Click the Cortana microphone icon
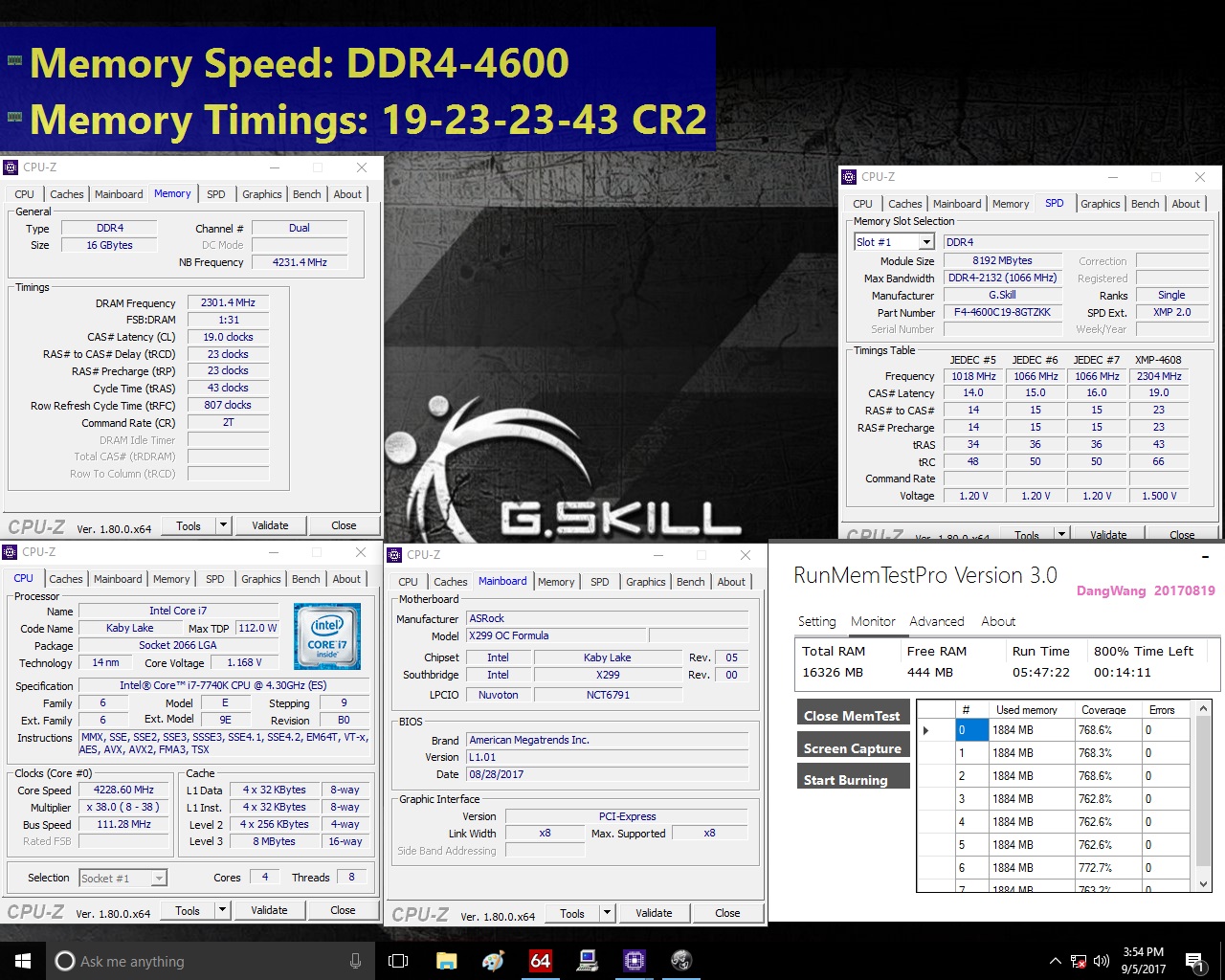 point(356,961)
